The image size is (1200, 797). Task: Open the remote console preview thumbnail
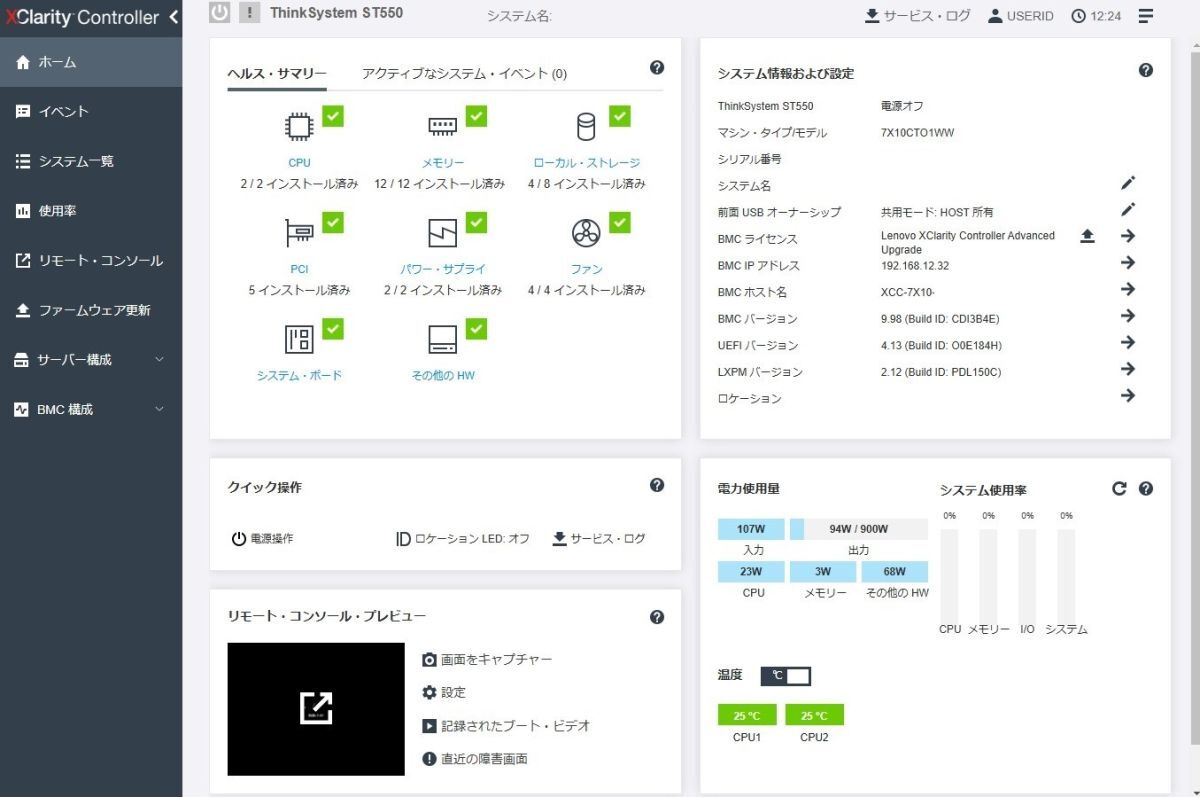316,709
